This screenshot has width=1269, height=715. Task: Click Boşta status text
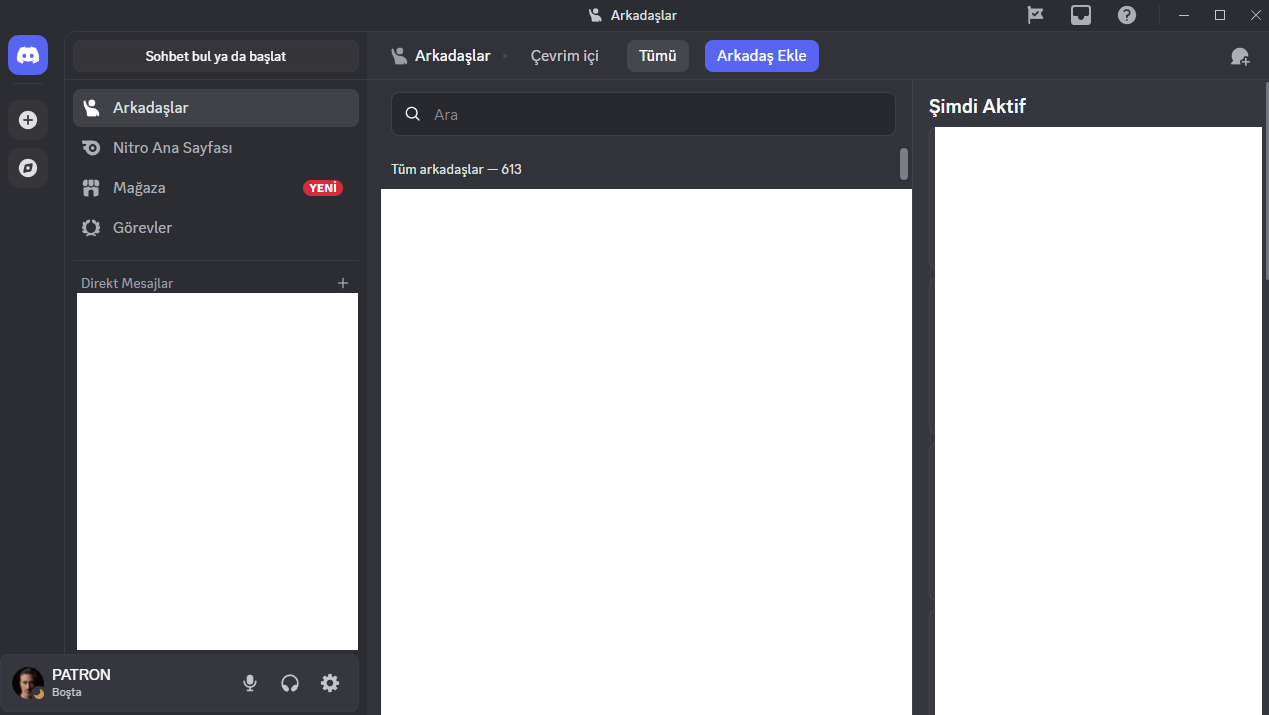67,692
